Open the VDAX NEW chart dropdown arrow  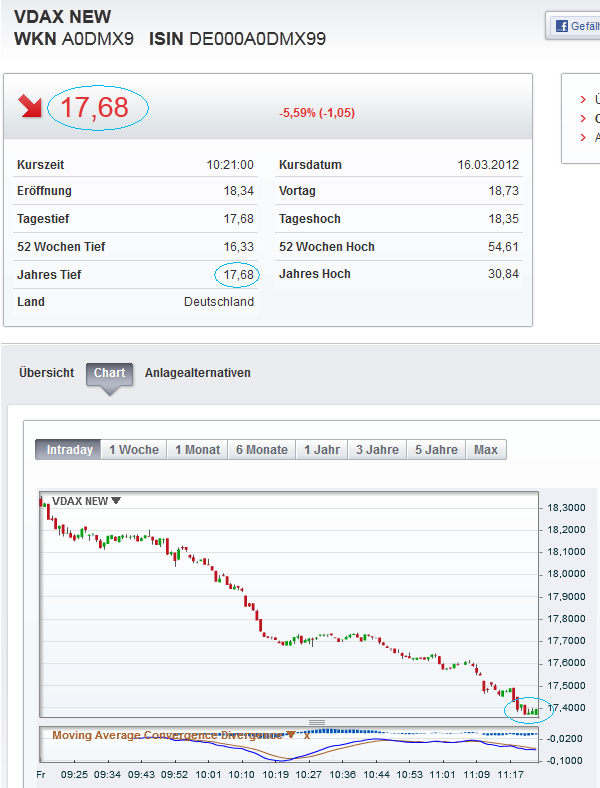(116, 501)
